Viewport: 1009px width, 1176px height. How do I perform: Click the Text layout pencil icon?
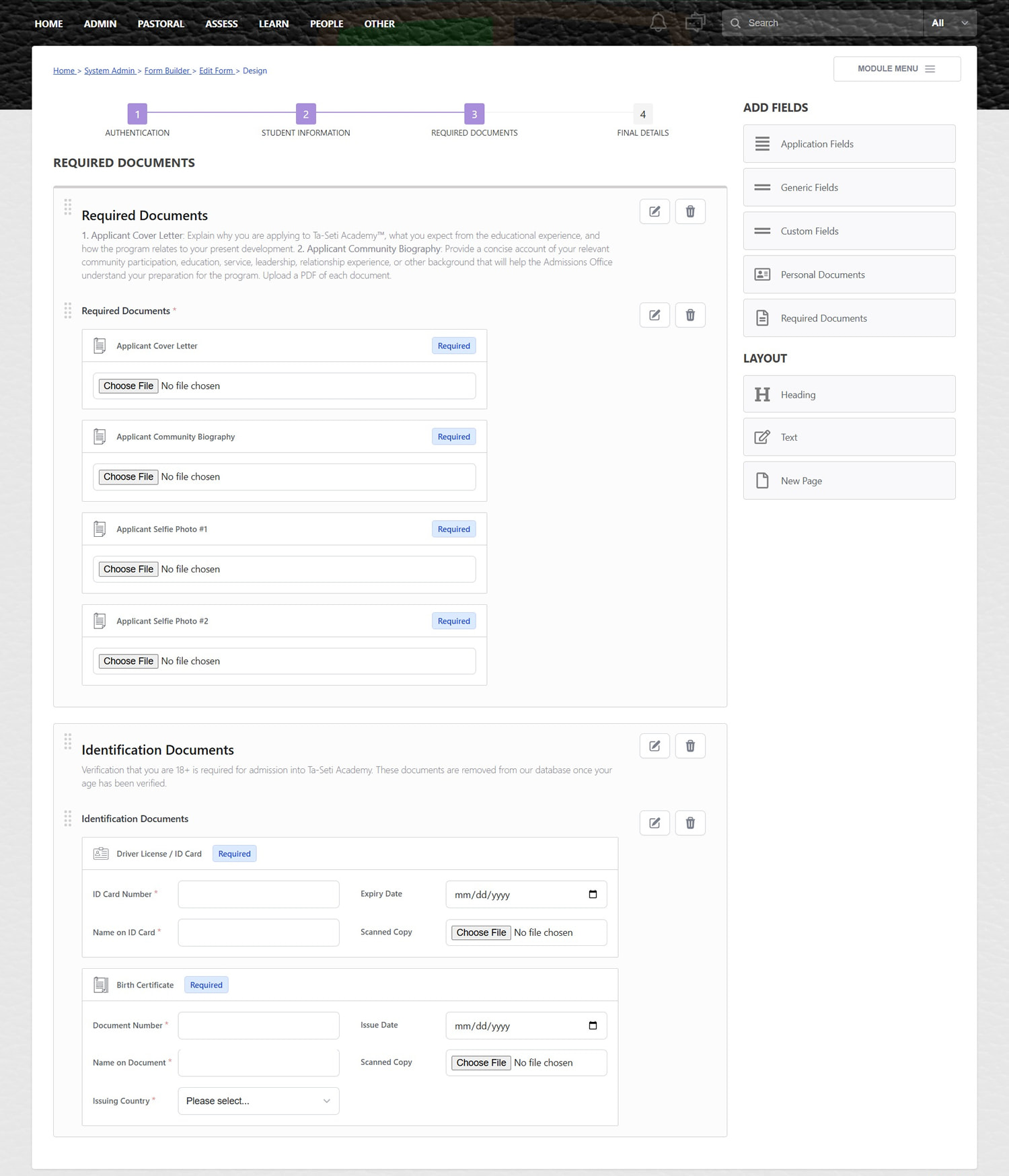click(x=762, y=437)
